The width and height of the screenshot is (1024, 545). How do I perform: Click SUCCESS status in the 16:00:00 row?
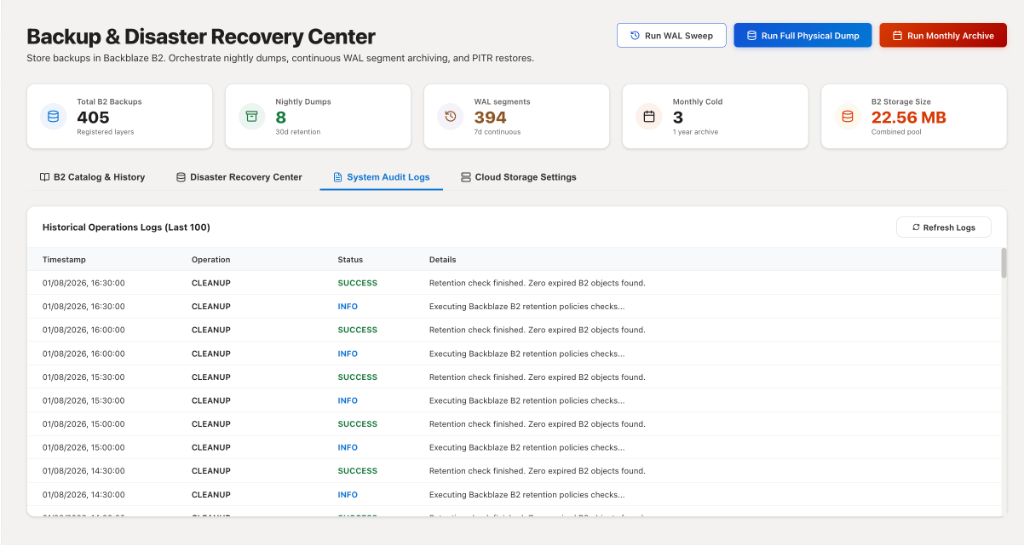tap(357, 330)
